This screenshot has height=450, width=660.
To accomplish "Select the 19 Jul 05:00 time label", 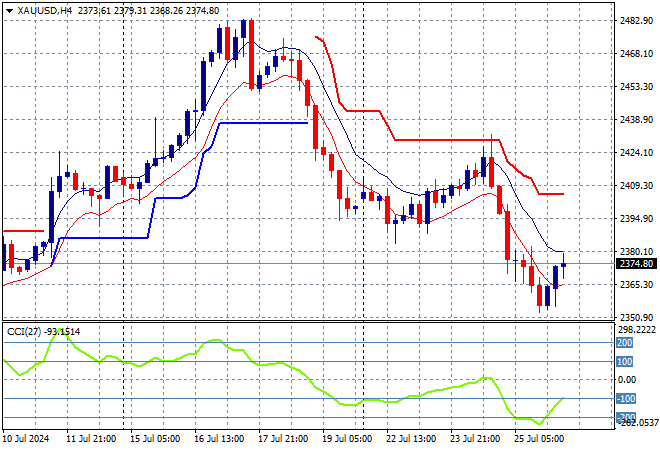I will [346, 439].
